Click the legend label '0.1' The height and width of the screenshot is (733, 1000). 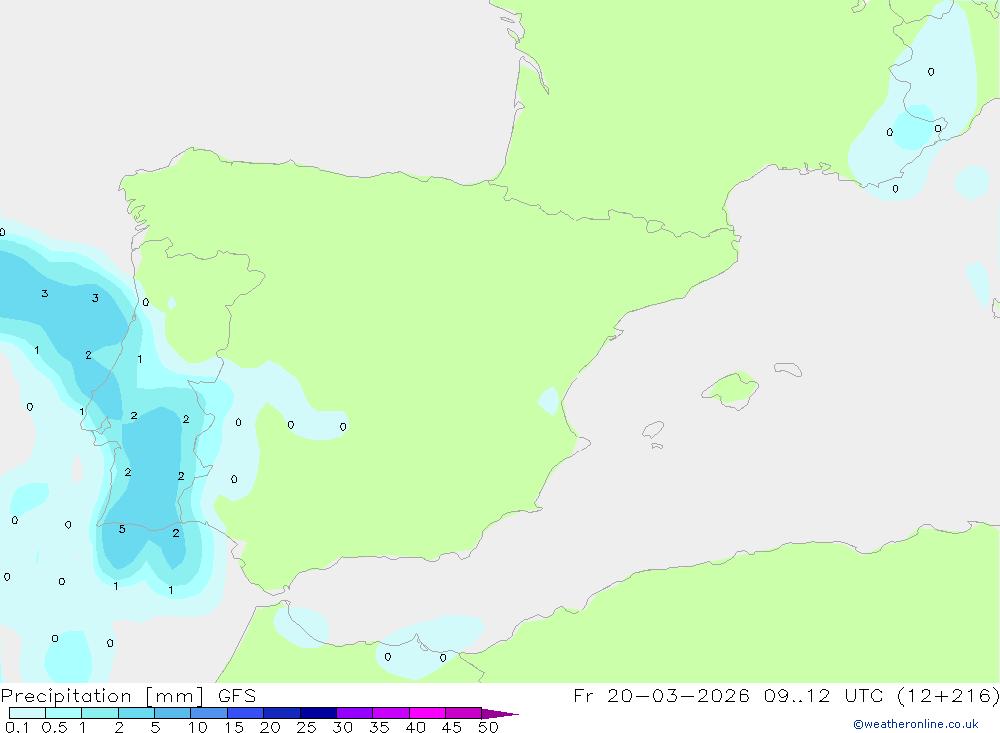(17, 727)
